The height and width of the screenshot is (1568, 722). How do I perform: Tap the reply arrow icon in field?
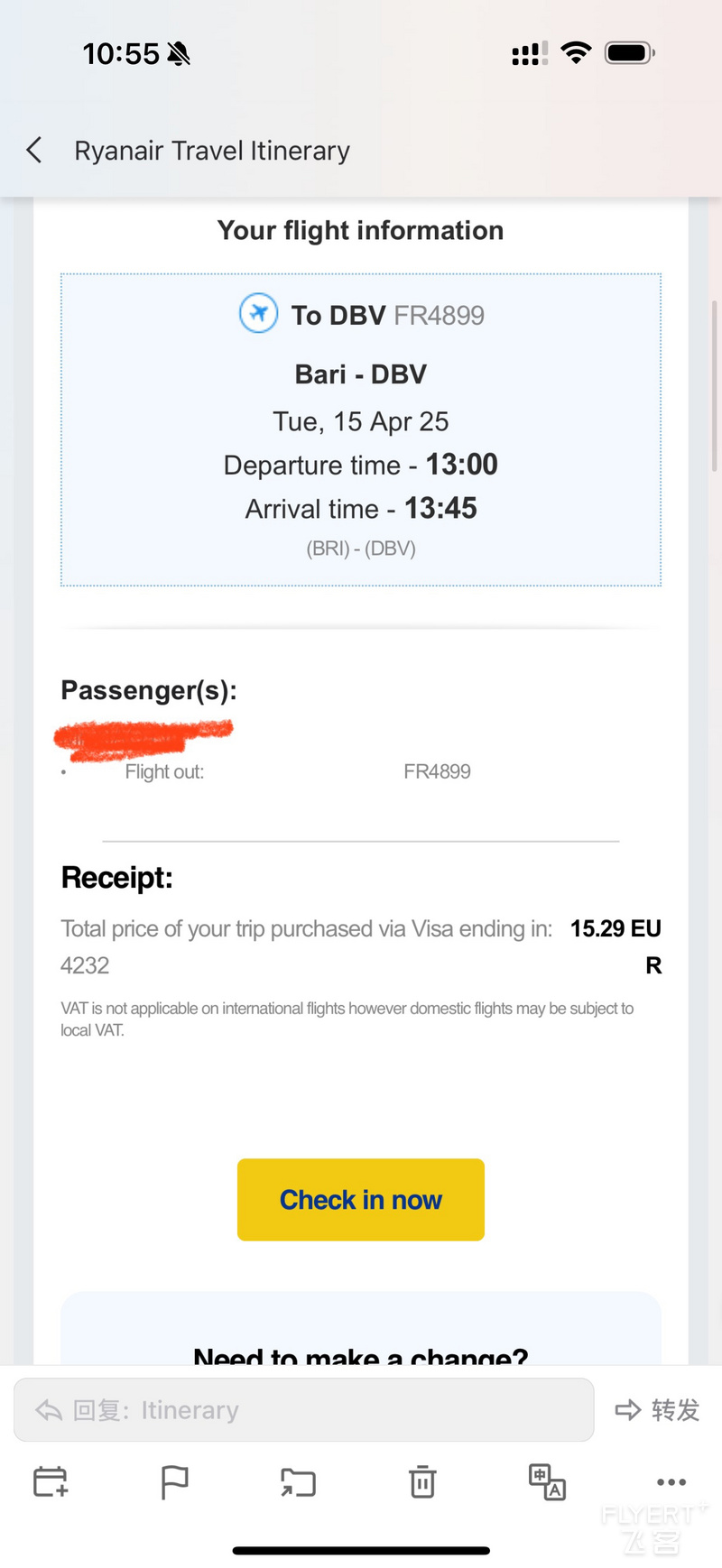pyautogui.click(x=49, y=1409)
